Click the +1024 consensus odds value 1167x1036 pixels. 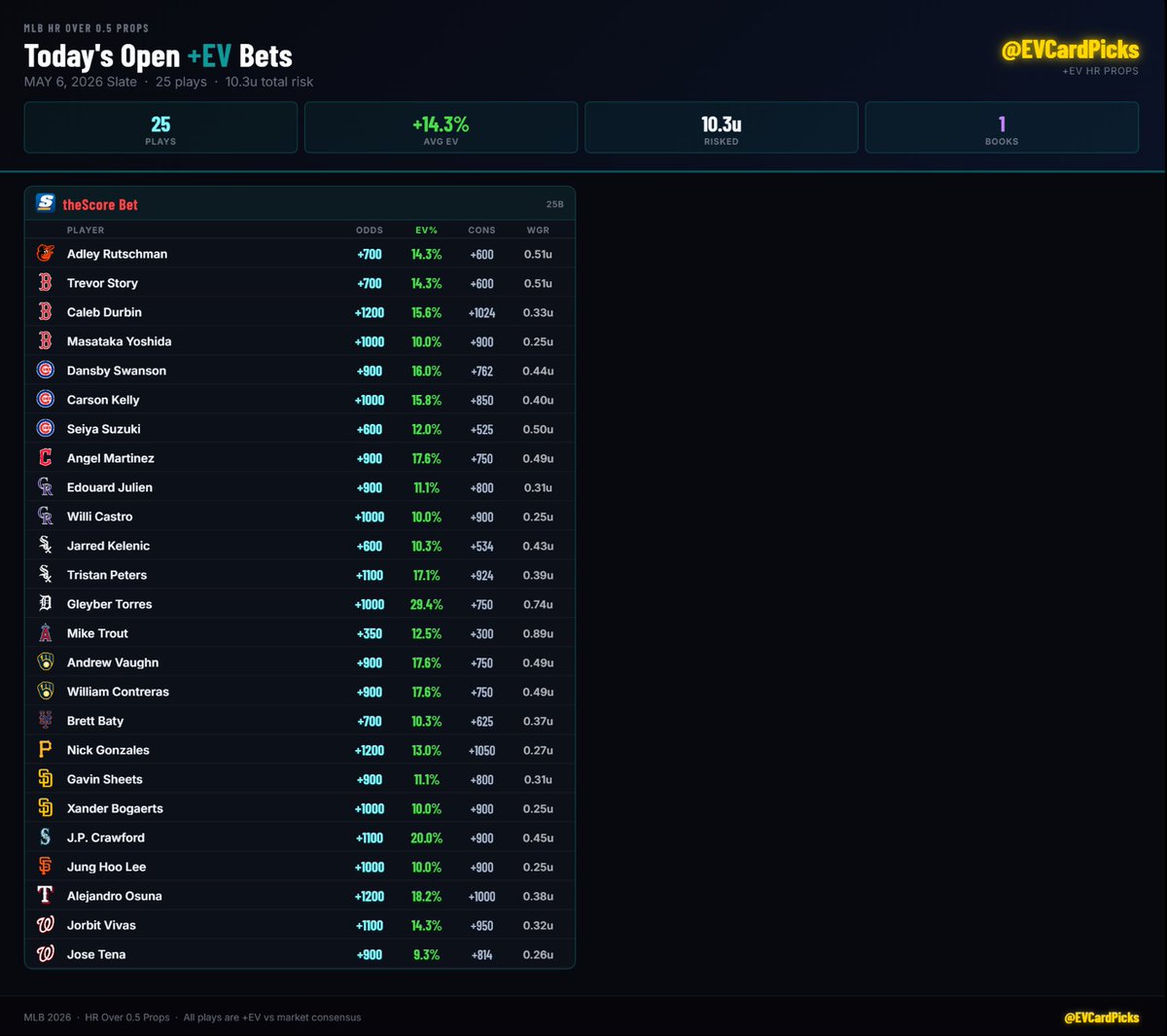481,312
